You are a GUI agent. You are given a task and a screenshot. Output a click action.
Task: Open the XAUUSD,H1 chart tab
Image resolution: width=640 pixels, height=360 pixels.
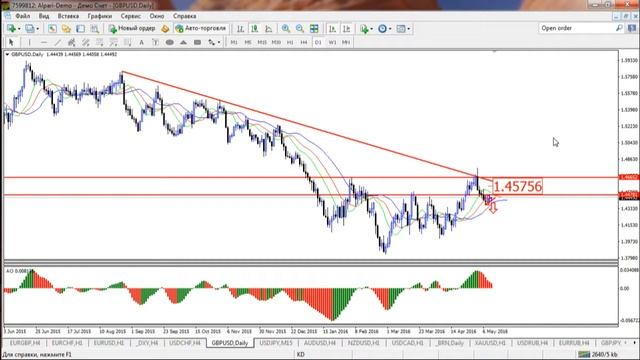[x=490, y=343]
